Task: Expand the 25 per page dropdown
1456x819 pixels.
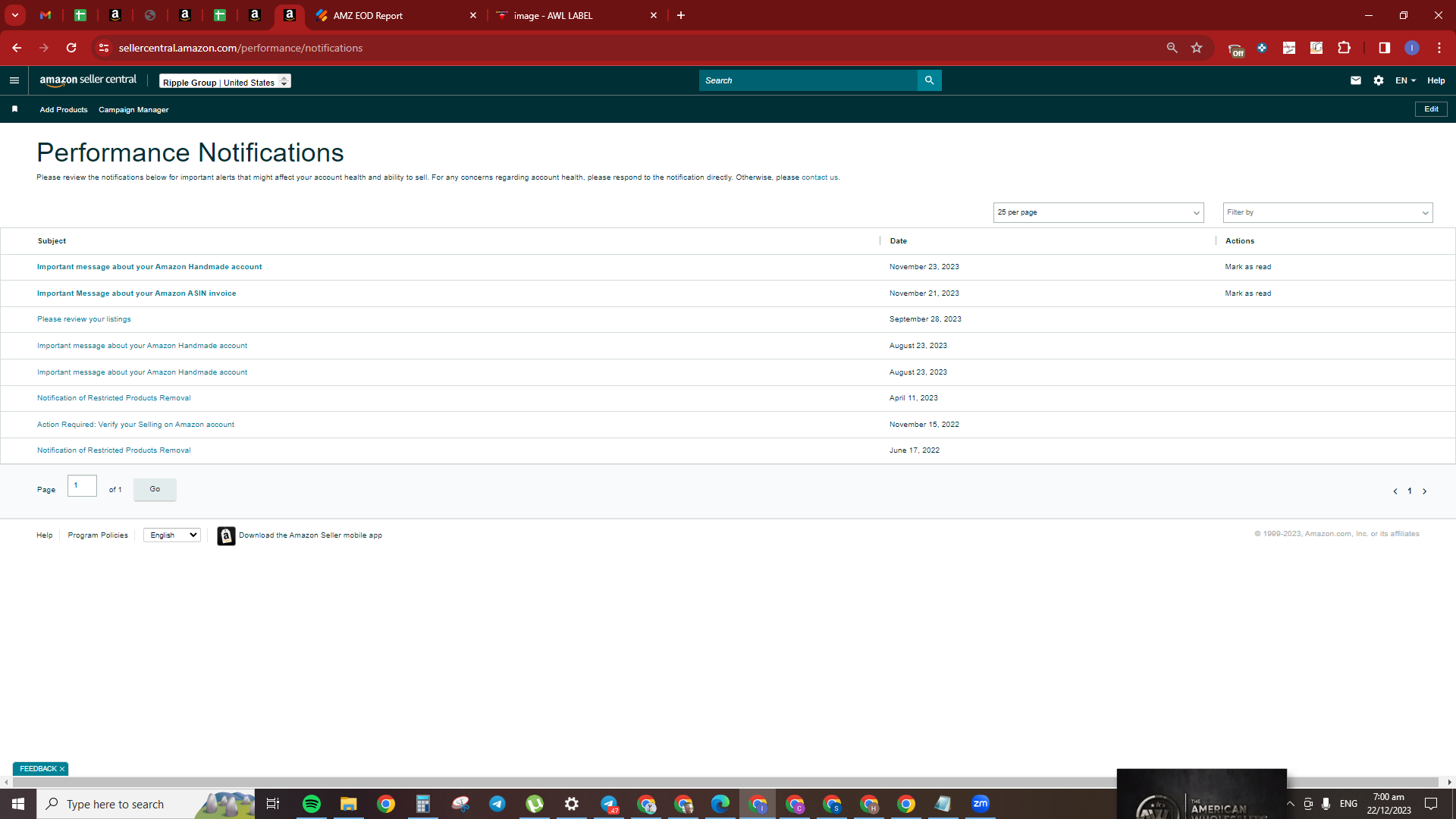Action: pyautogui.click(x=1098, y=212)
